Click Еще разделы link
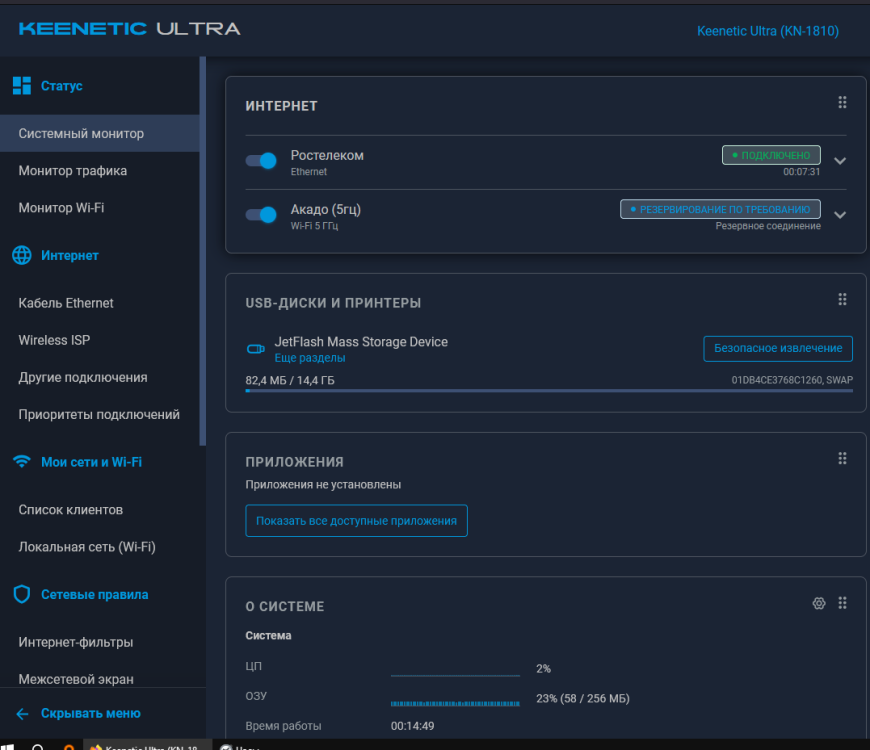 click(310, 358)
